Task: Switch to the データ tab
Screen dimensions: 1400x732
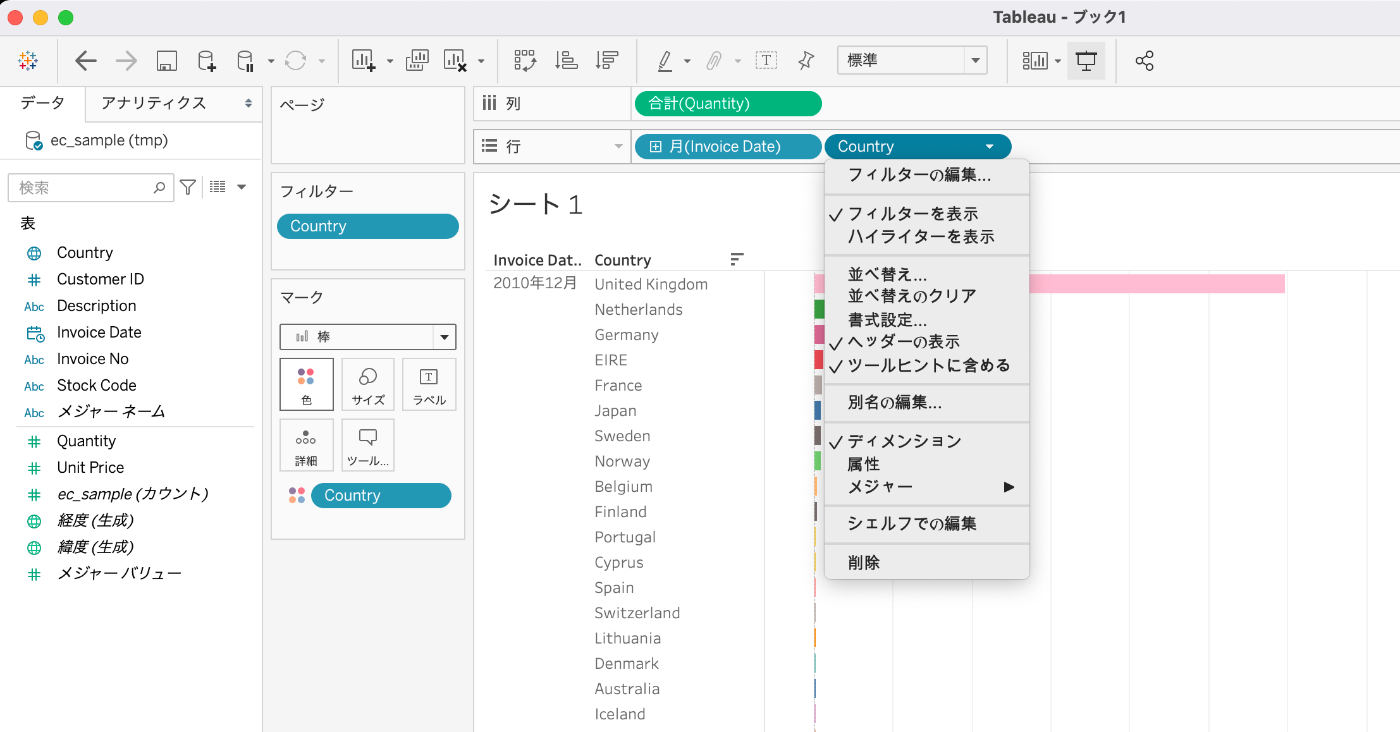Action: pos(43,103)
